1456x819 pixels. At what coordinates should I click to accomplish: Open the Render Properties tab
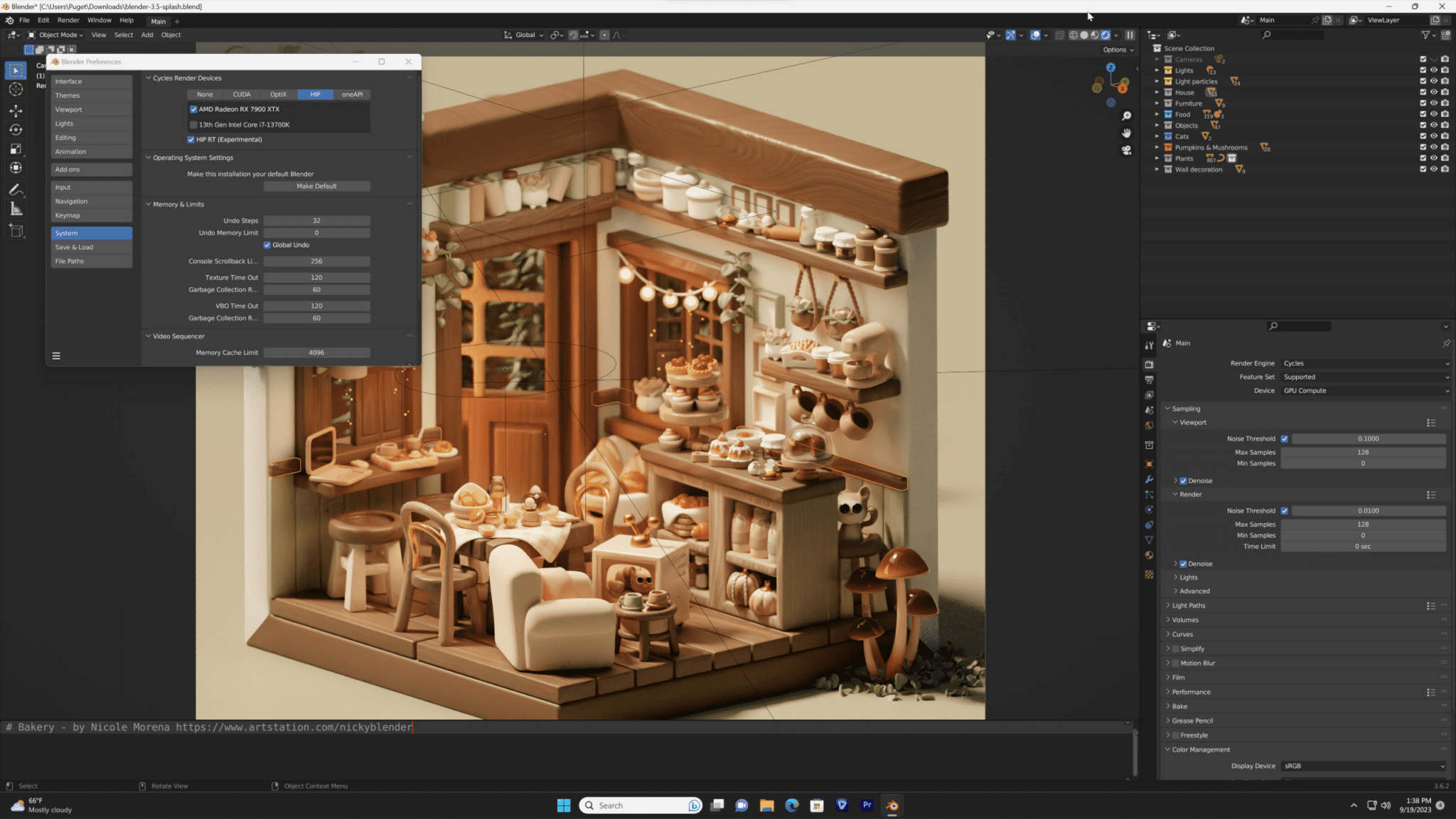[1150, 365]
